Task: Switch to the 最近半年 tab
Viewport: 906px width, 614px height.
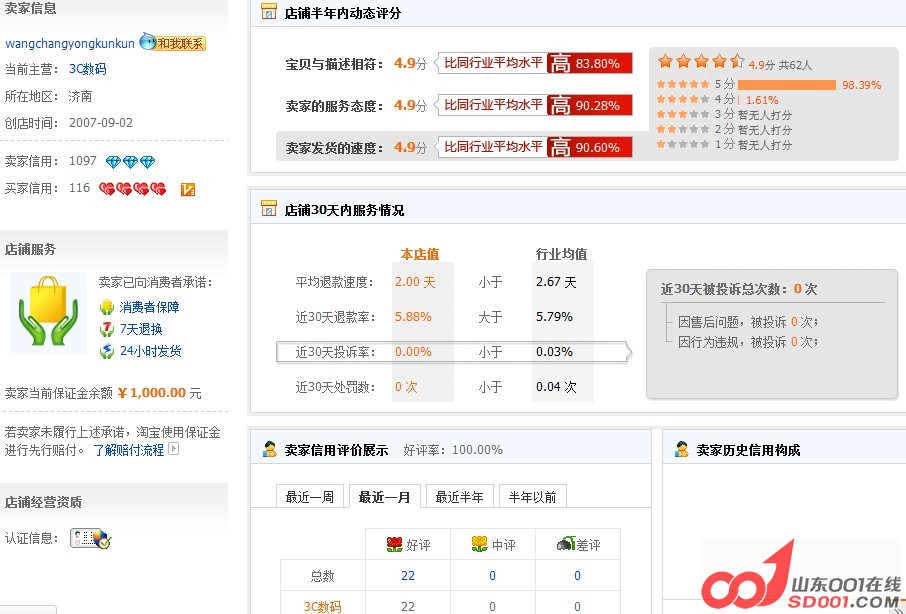Action: (x=459, y=495)
